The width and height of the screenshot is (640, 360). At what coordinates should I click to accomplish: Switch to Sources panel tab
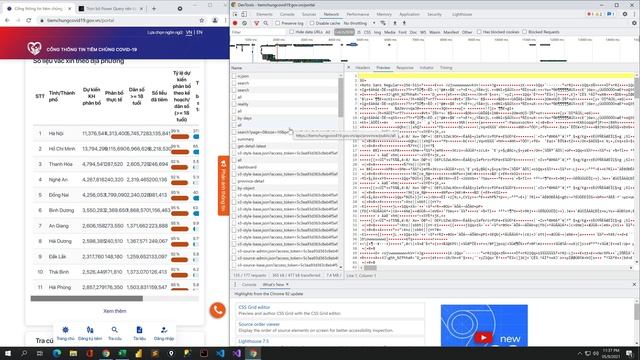[309, 14]
